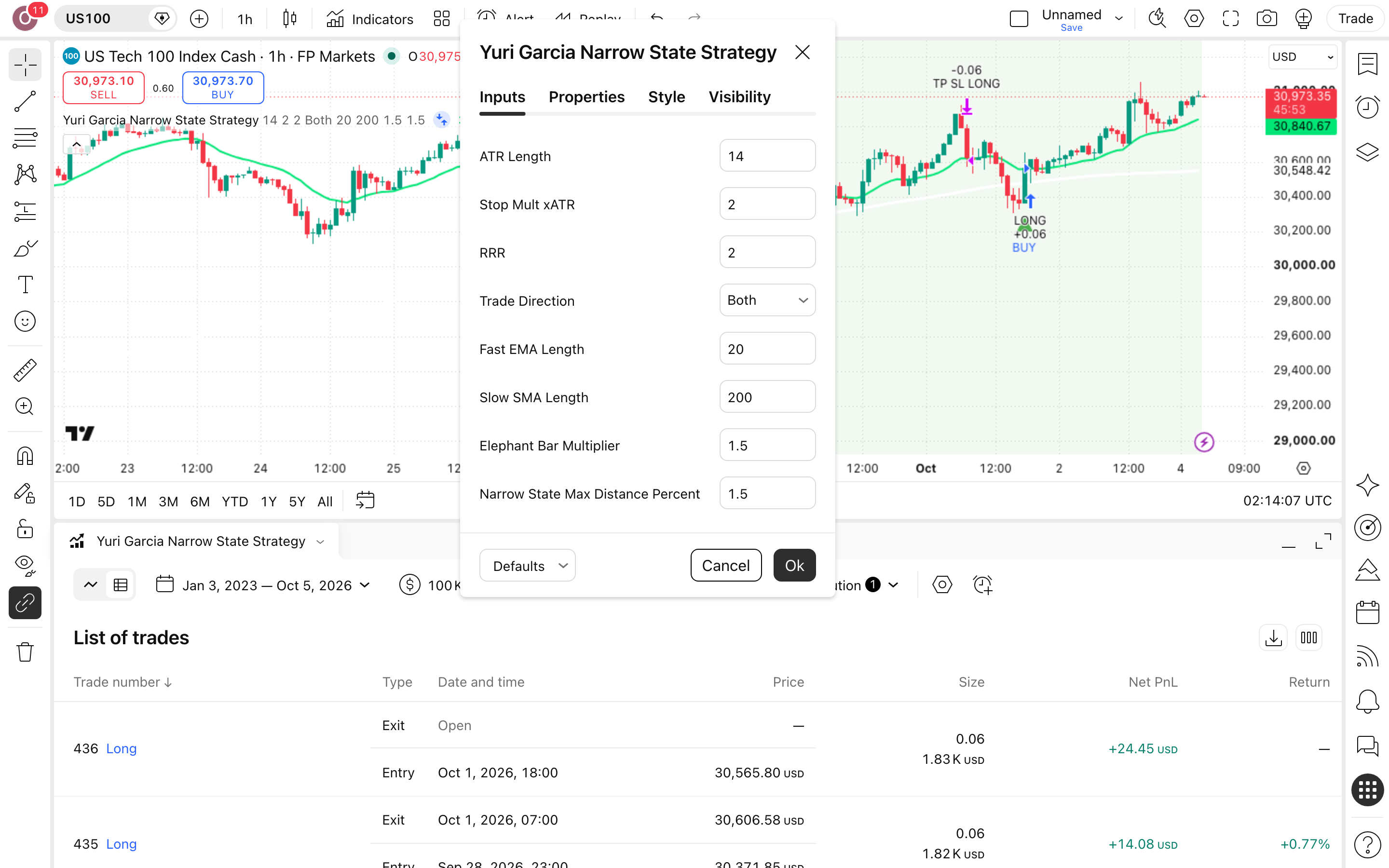1389x868 pixels.
Task: Open the Fibonacci retracement tools
Action: tap(25, 138)
